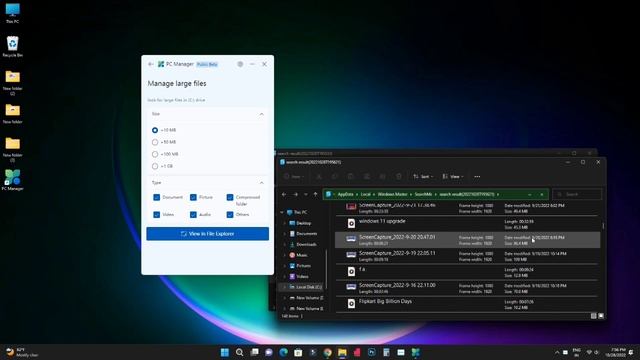640x360 pixels.
Task: Open Microsoft Edge from taskbar
Action: (x=283, y=352)
